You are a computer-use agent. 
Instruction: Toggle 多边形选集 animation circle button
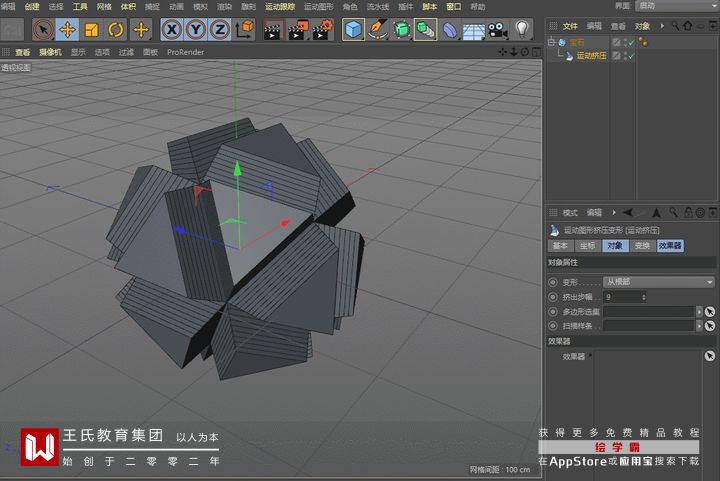point(553,312)
